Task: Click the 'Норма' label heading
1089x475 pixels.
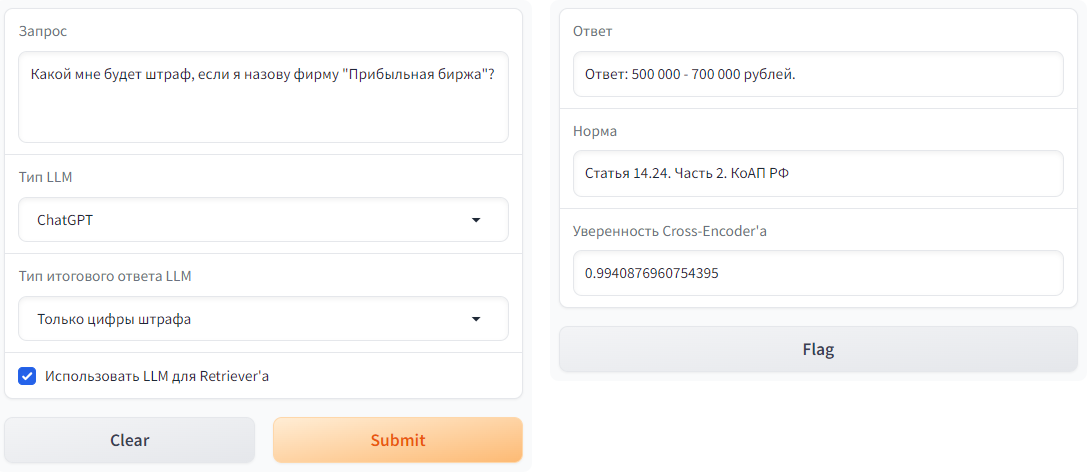Action: (595, 131)
